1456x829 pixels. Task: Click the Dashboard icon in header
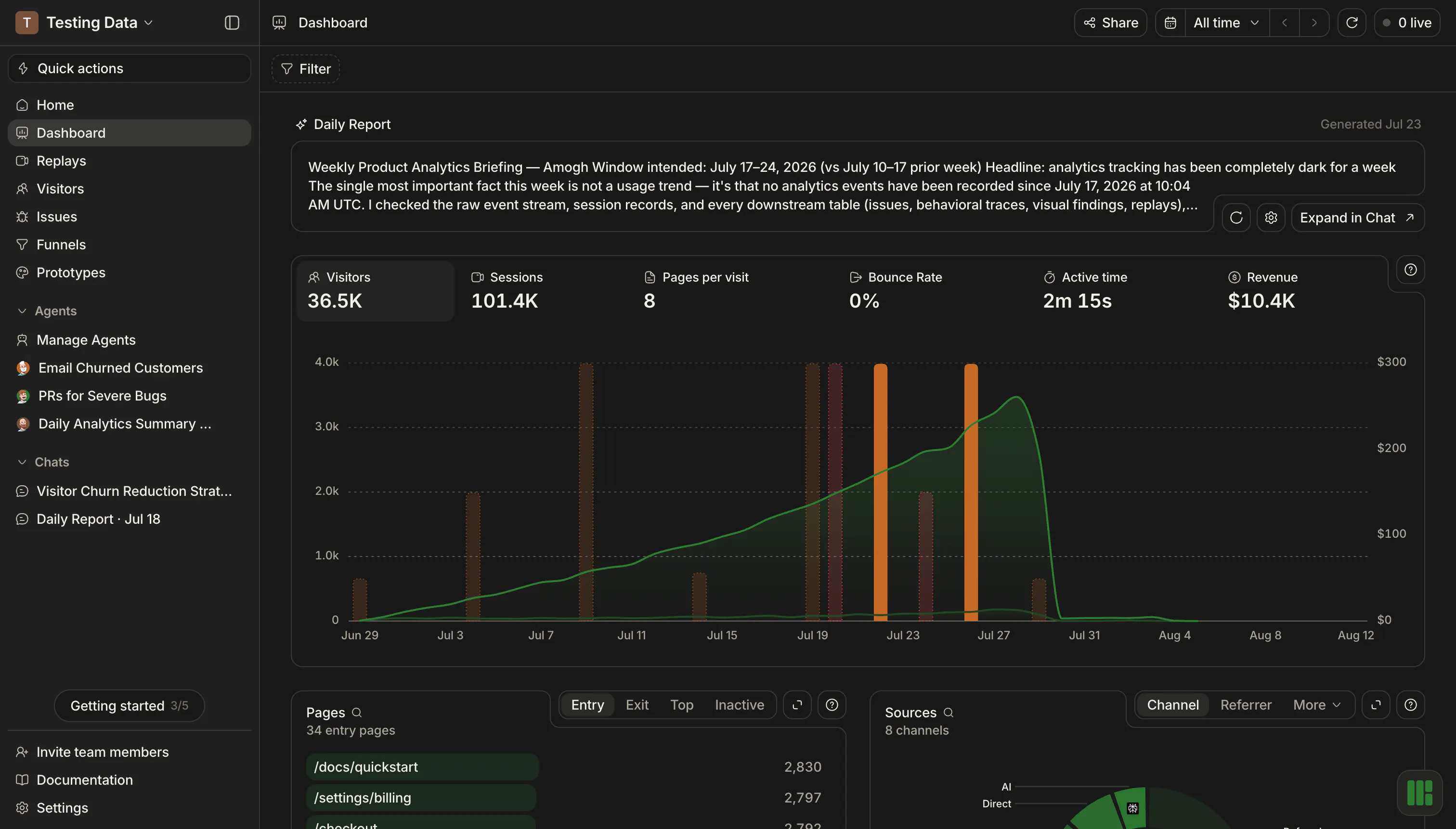click(279, 23)
